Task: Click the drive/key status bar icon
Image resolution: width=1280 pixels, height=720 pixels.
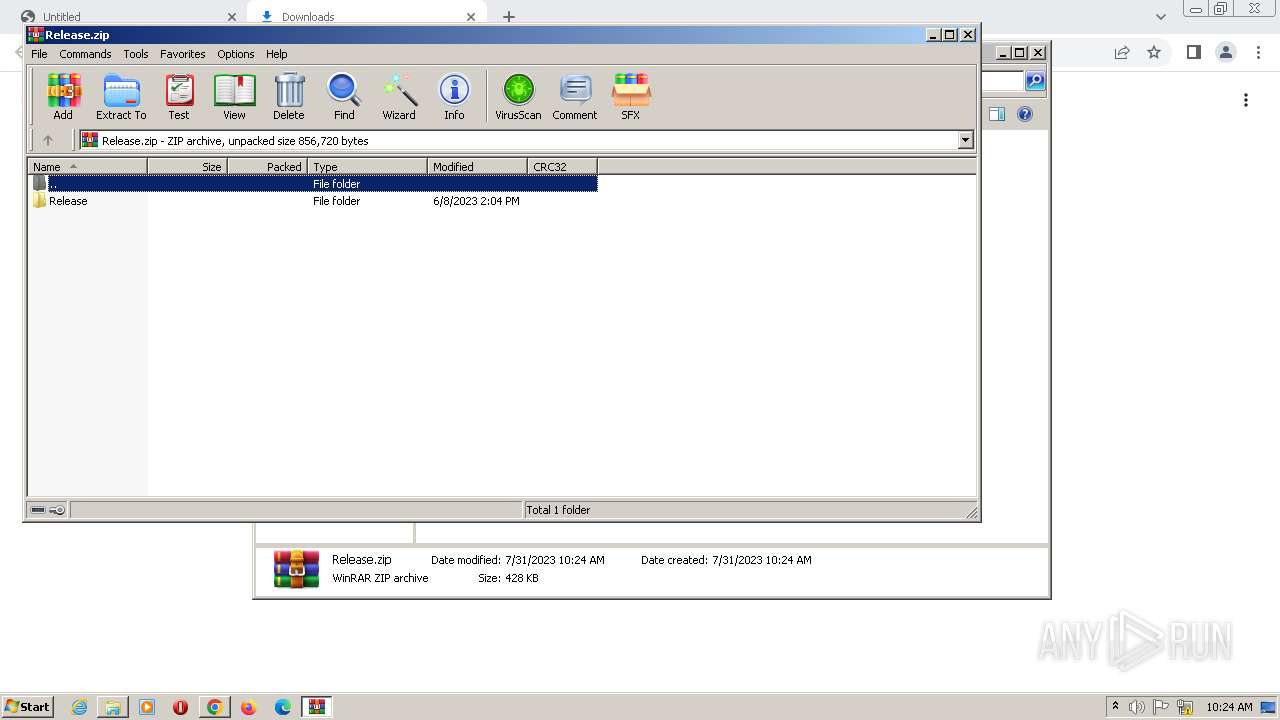Action: point(47,510)
